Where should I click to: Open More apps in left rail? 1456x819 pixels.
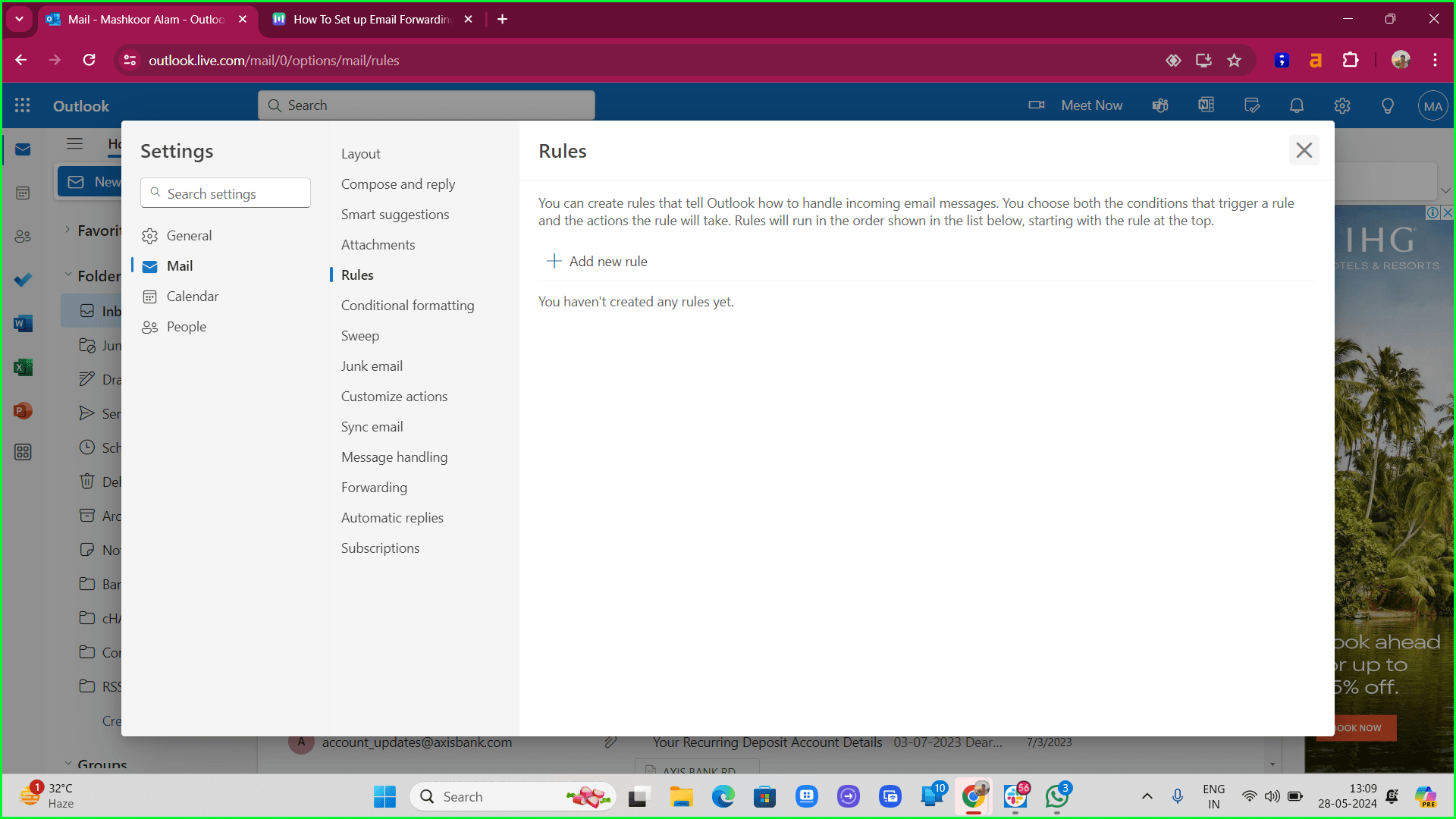23,453
